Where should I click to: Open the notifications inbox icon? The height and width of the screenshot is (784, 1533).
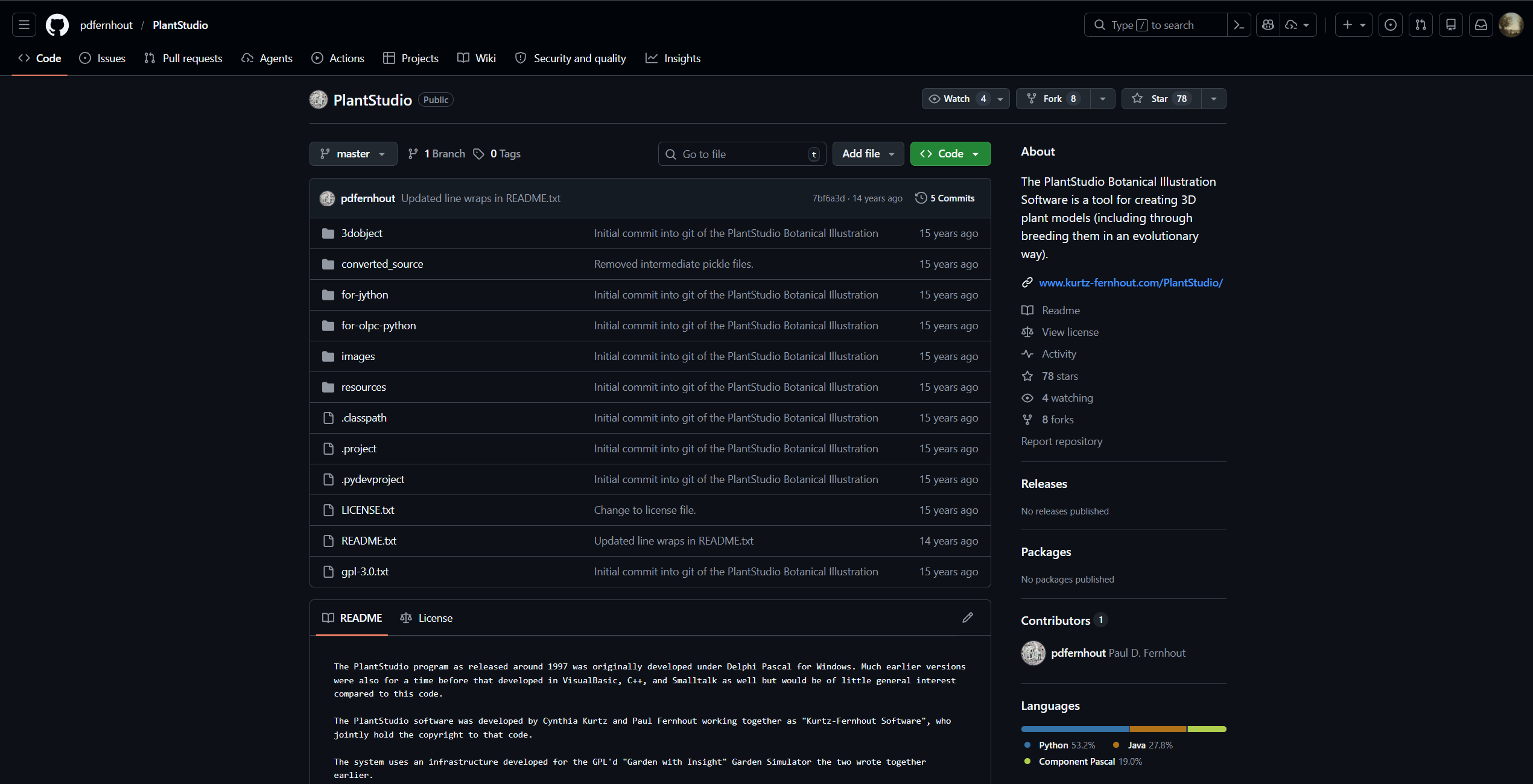coord(1481,25)
